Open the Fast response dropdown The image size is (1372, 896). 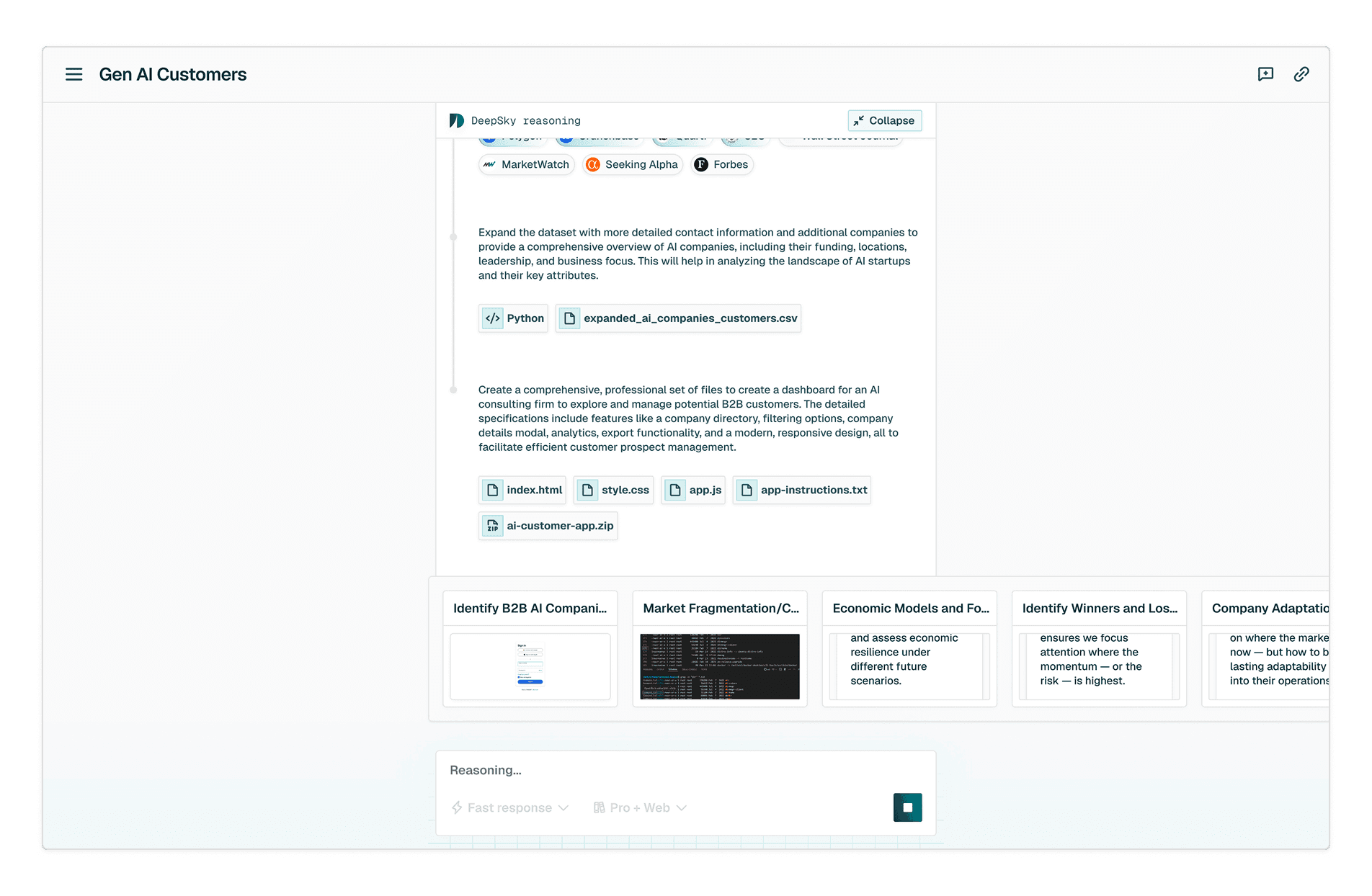(x=510, y=808)
